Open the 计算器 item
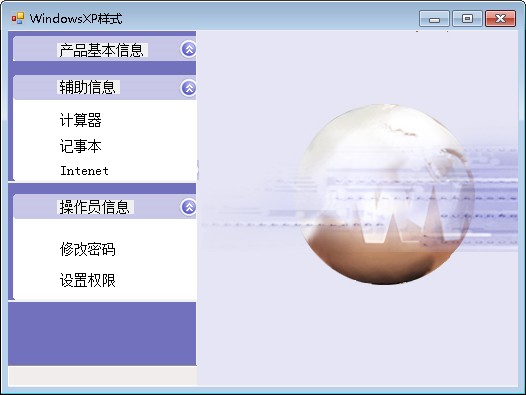The image size is (526, 395). [x=81, y=120]
